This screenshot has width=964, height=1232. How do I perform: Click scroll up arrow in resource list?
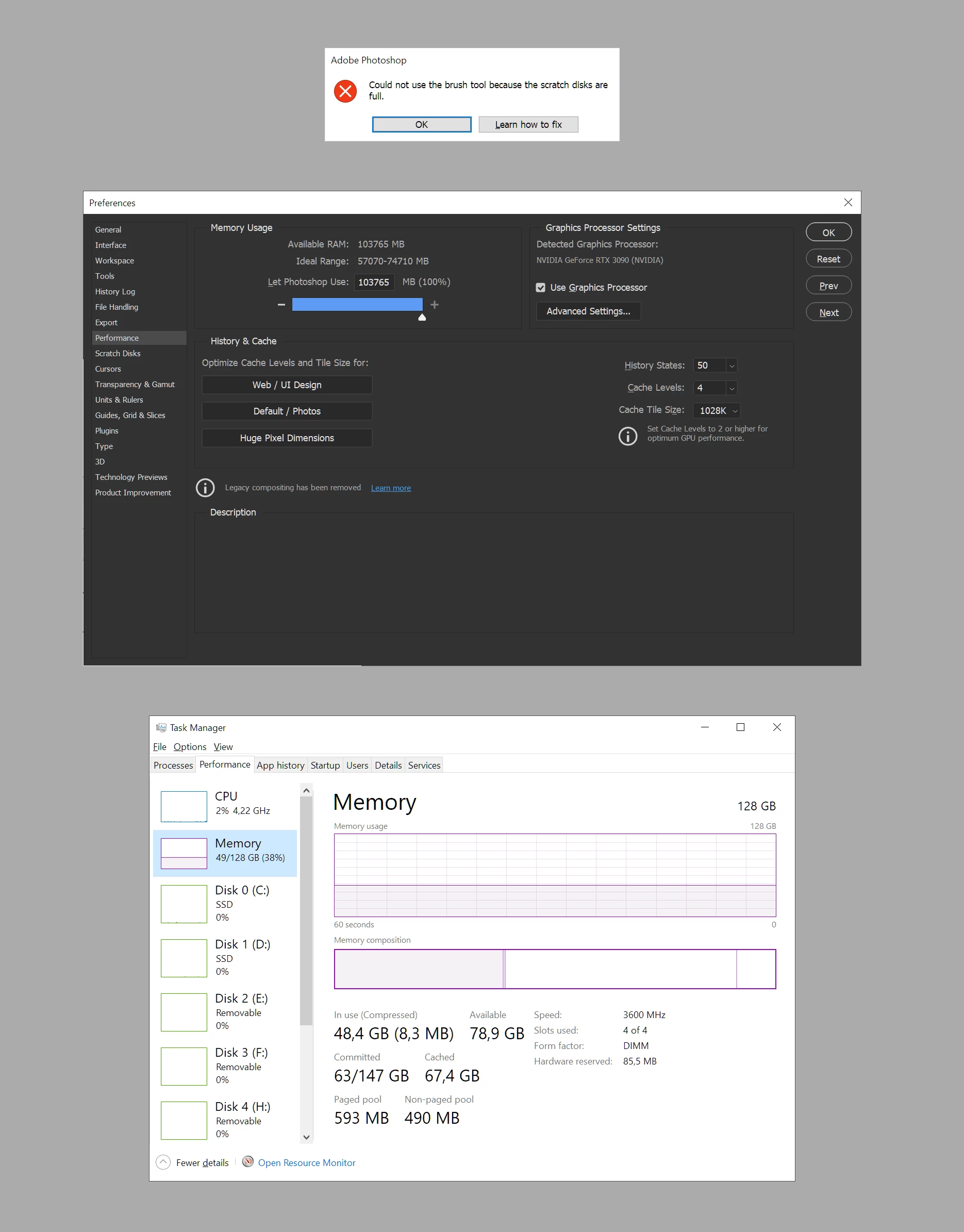click(x=307, y=791)
